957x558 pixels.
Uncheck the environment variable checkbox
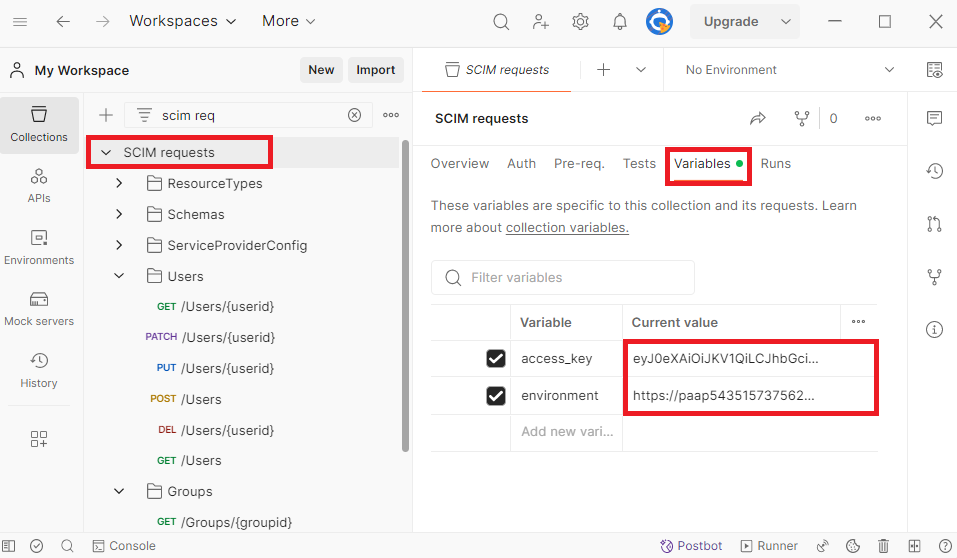(496, 396)
